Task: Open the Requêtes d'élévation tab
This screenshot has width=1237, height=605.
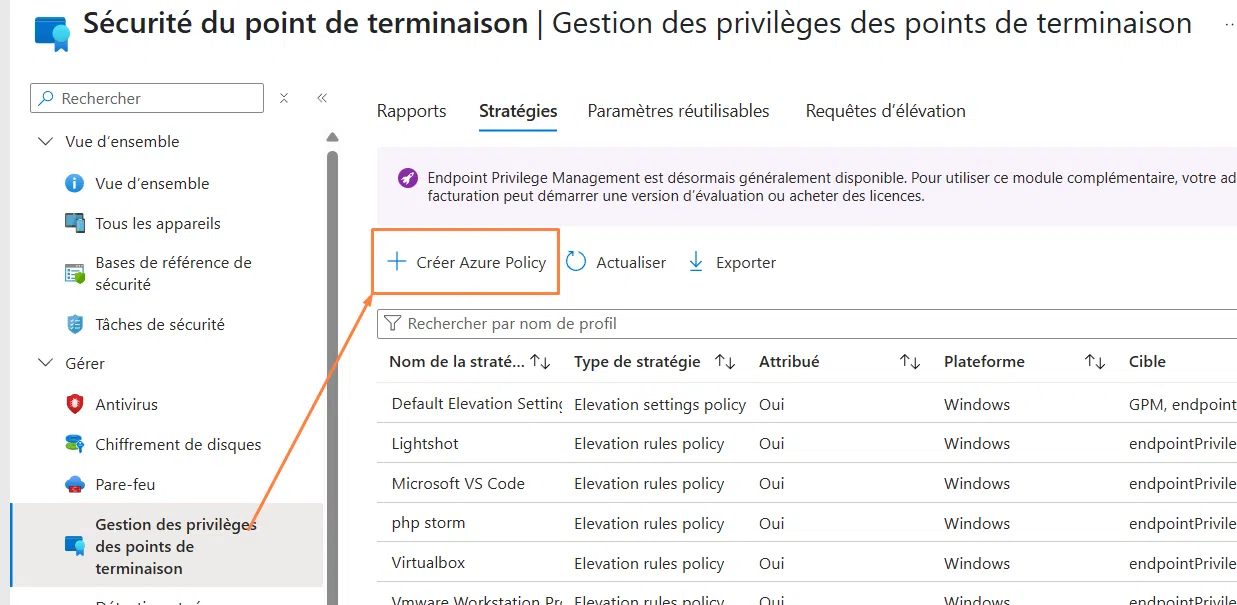Action: click(x=884, y=111)
